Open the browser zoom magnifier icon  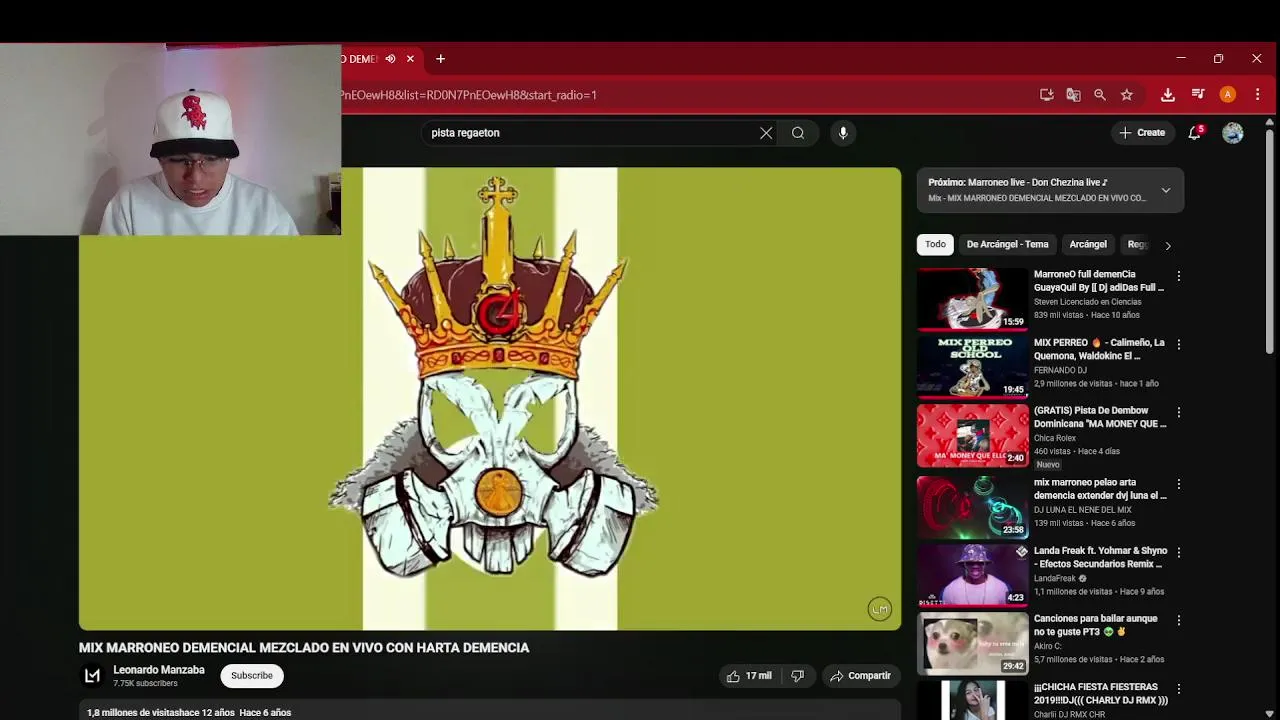click(x=1100, y=95)
